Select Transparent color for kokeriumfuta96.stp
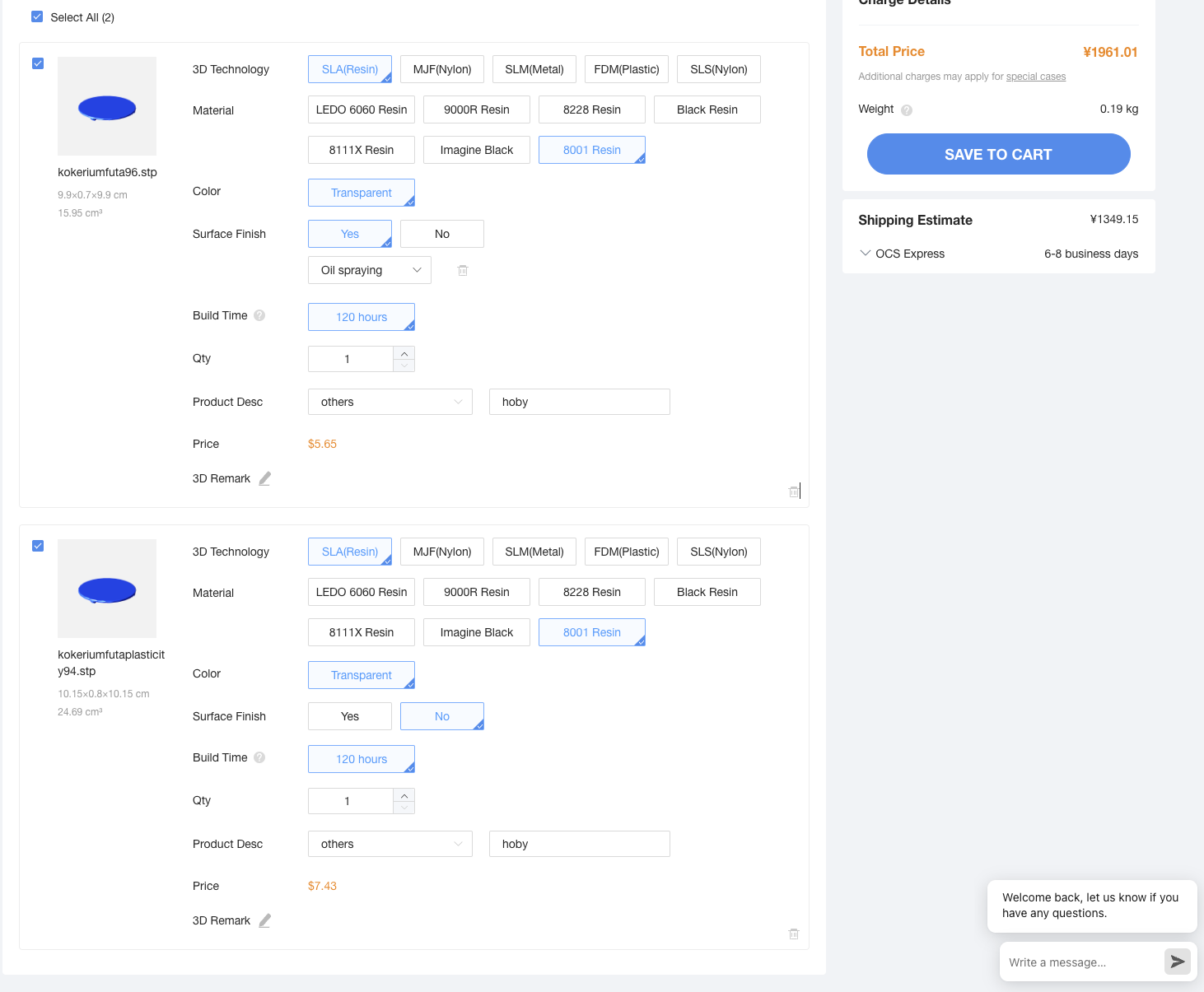Image resolution: width=1204 pixels, height=992 pixels. (362, 193)
